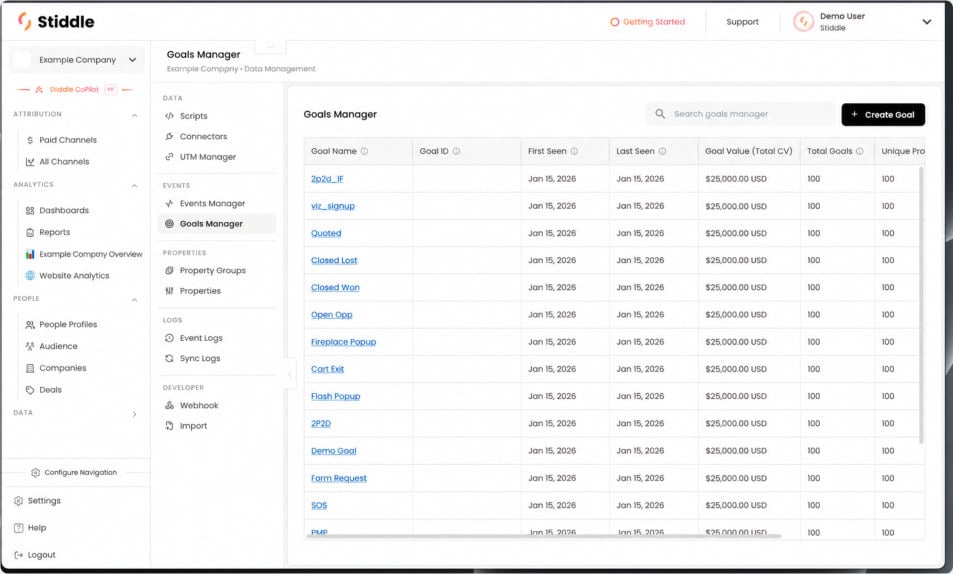Go to Support in top bar
Viewport: 953px width, 574px height.
pos(742,22)
